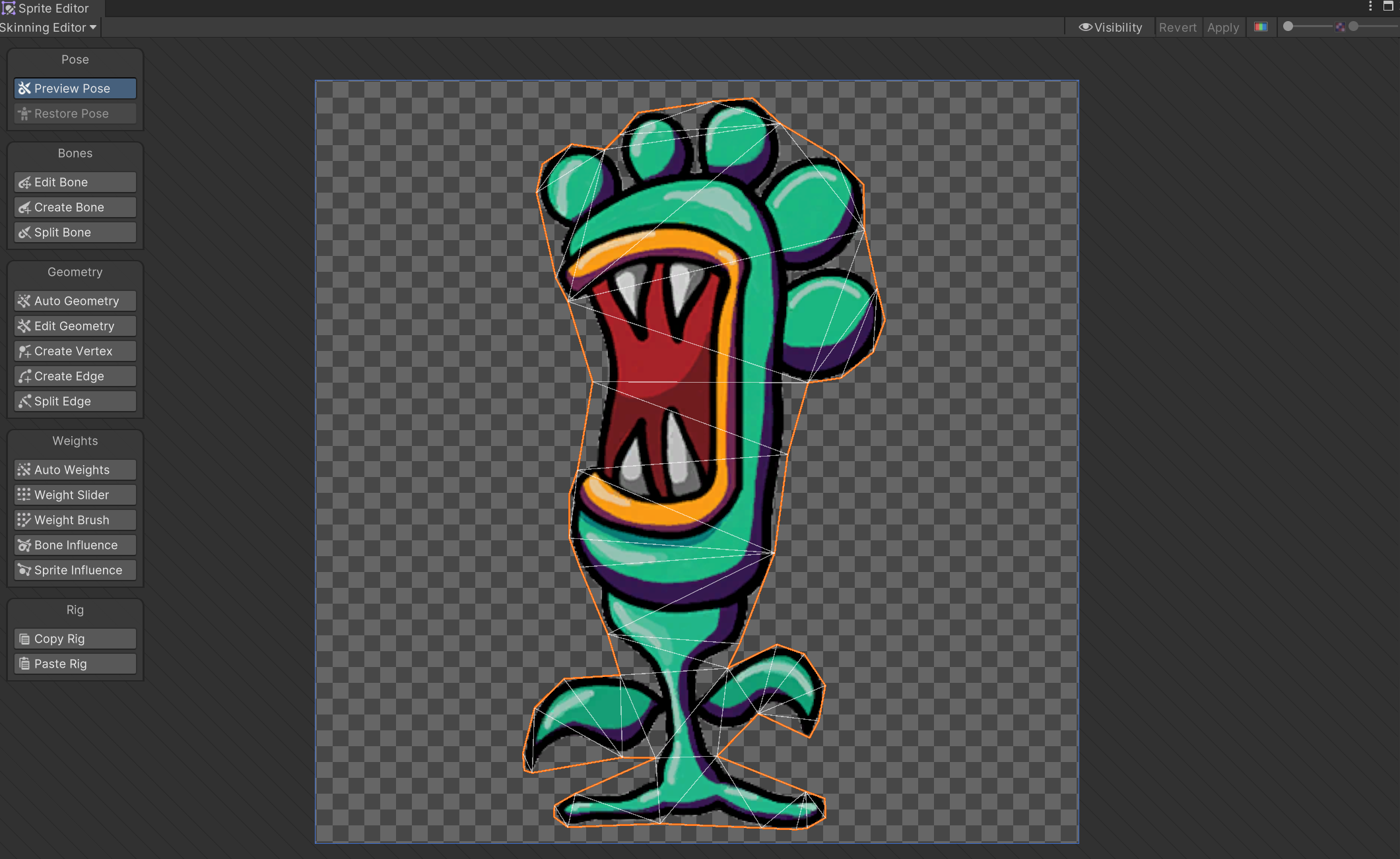Image resolution: width=1400 pixels, height=859 pixels.
Task: Run Auto Geometry generation
Action: (74, 300)
